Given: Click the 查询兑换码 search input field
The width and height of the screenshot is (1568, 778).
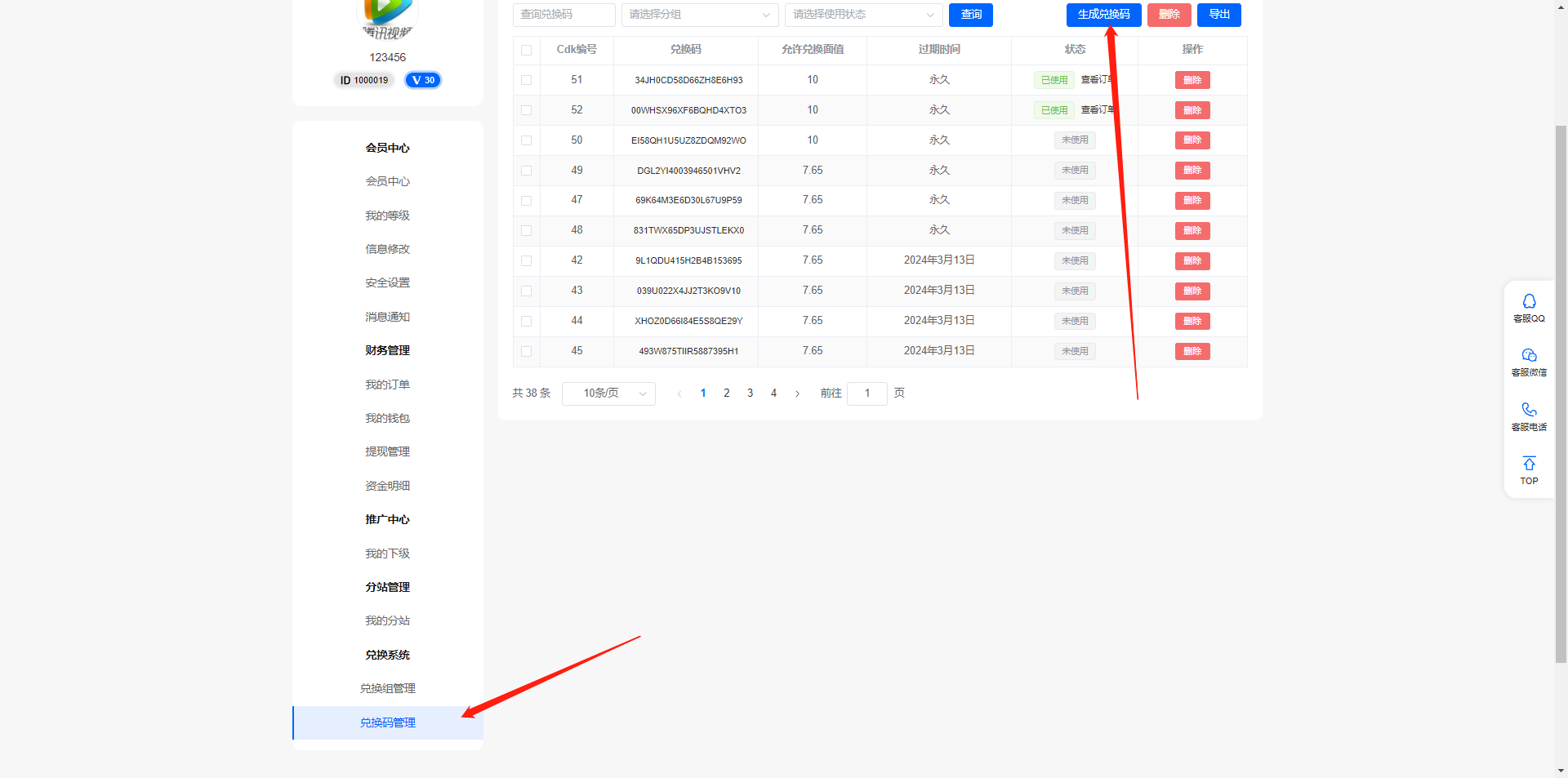Looking at the screenshot, I should click(x=563, y=15).
